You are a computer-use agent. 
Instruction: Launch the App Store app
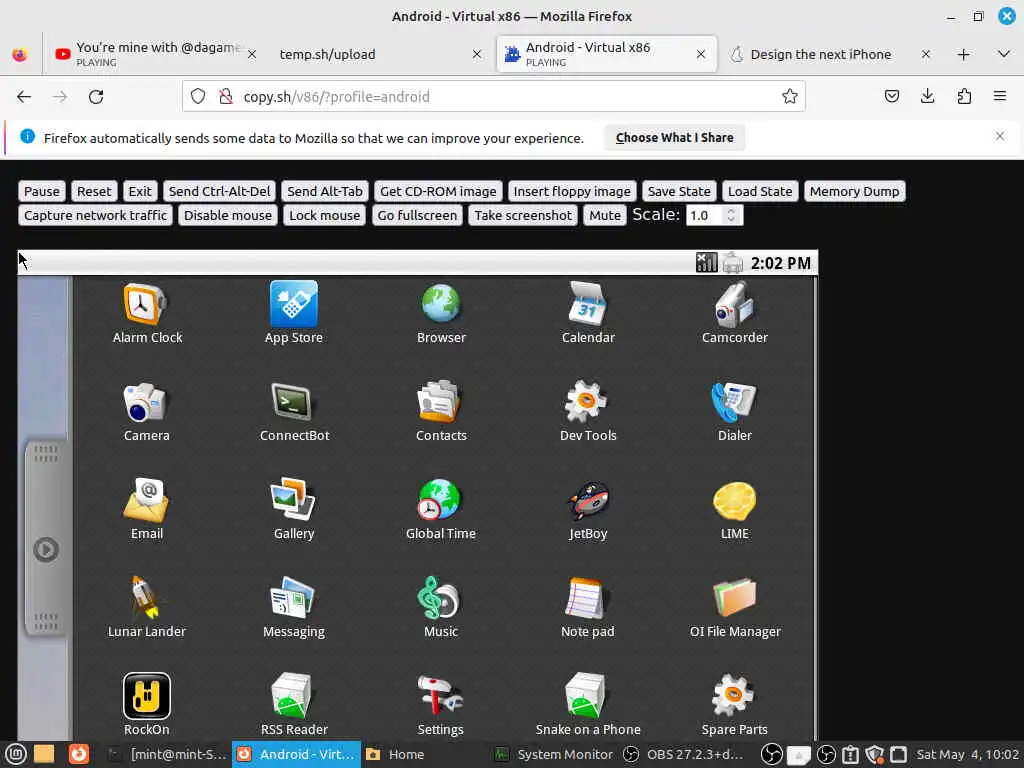[x=294, y=313]
